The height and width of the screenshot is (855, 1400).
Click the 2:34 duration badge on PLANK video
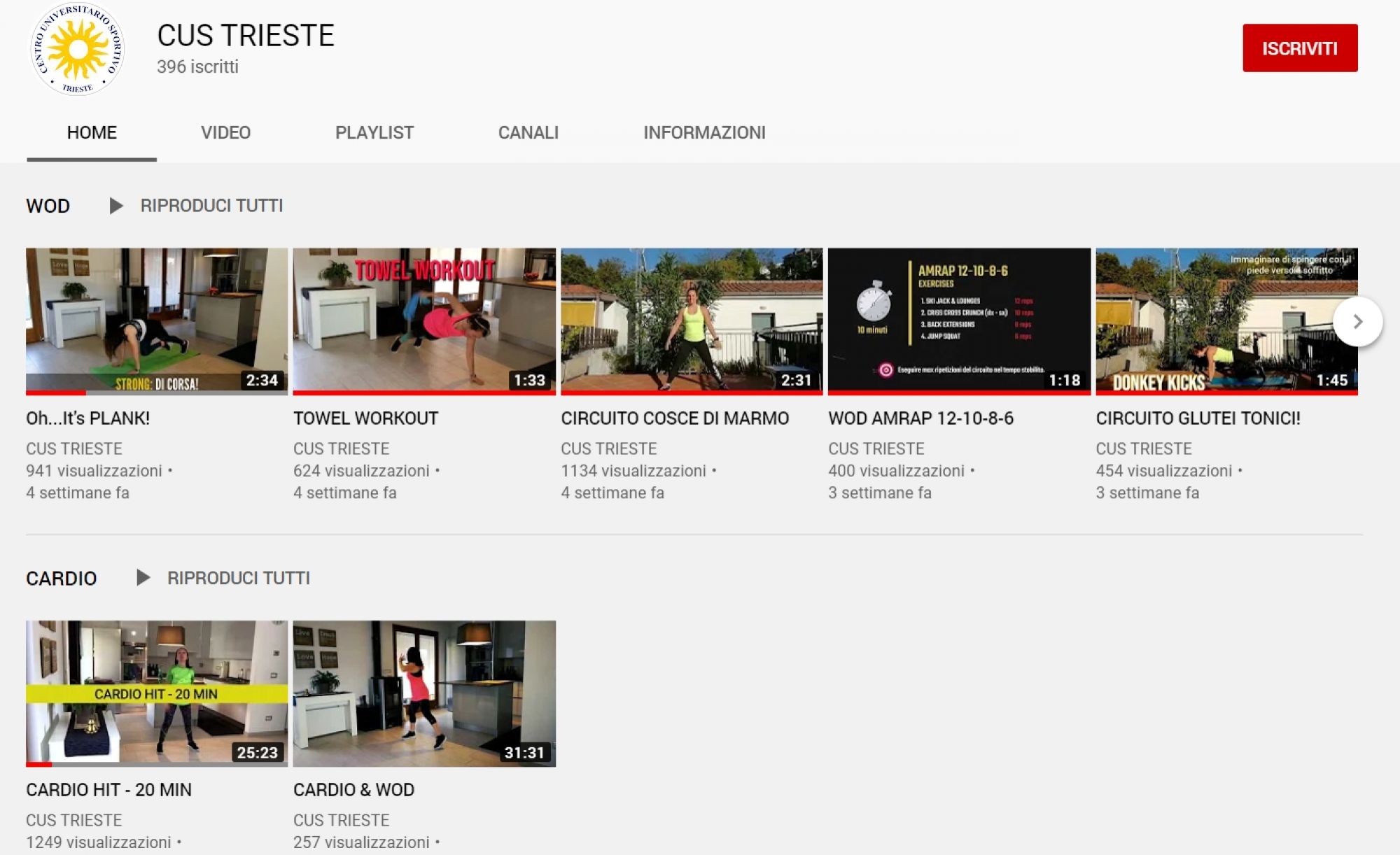pos(262,380)
